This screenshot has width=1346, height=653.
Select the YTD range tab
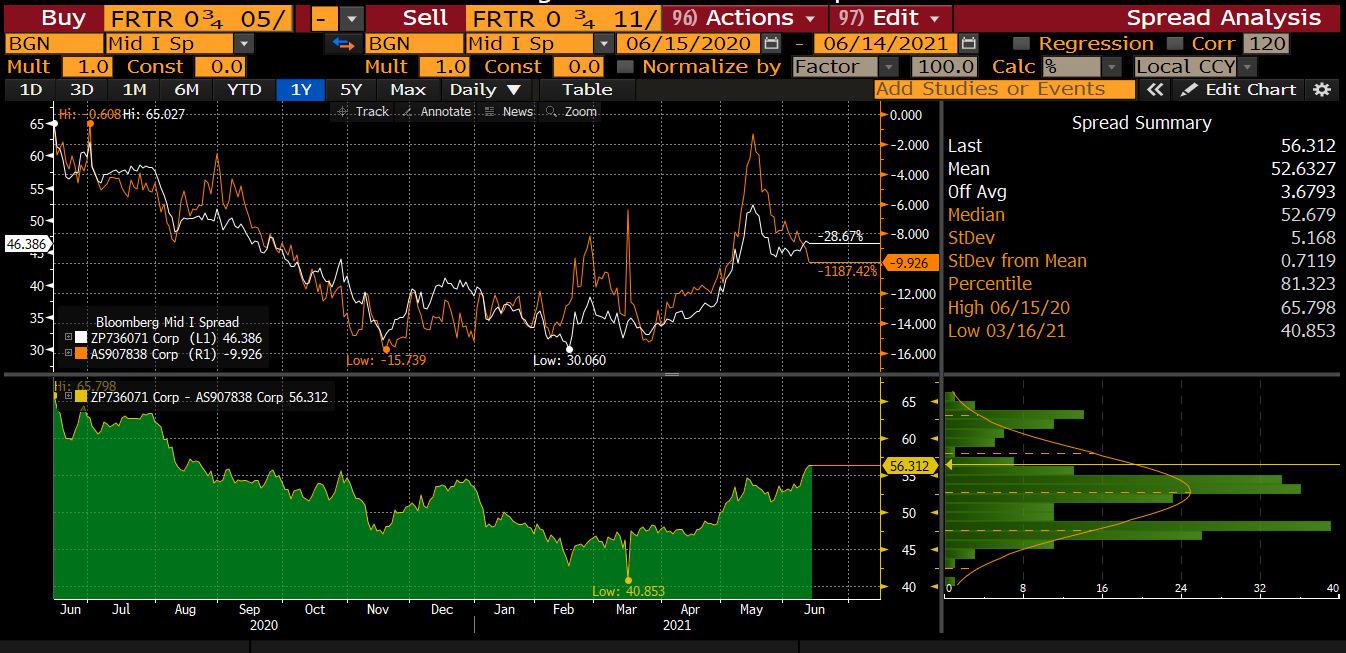pos(244,89)
